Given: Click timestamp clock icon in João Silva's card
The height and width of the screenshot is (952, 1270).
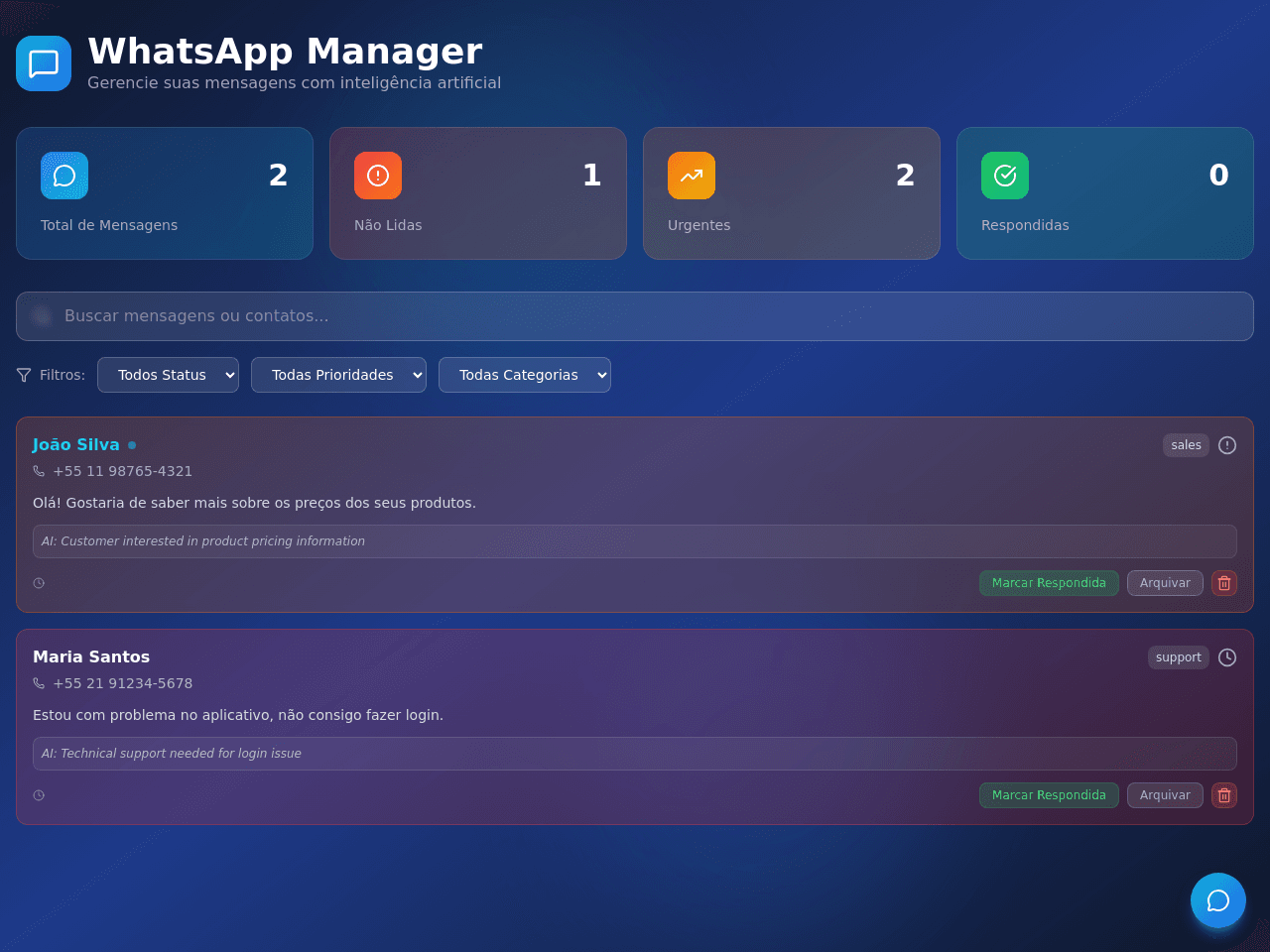Looking at the screenshot, I should tap(39, 583).
